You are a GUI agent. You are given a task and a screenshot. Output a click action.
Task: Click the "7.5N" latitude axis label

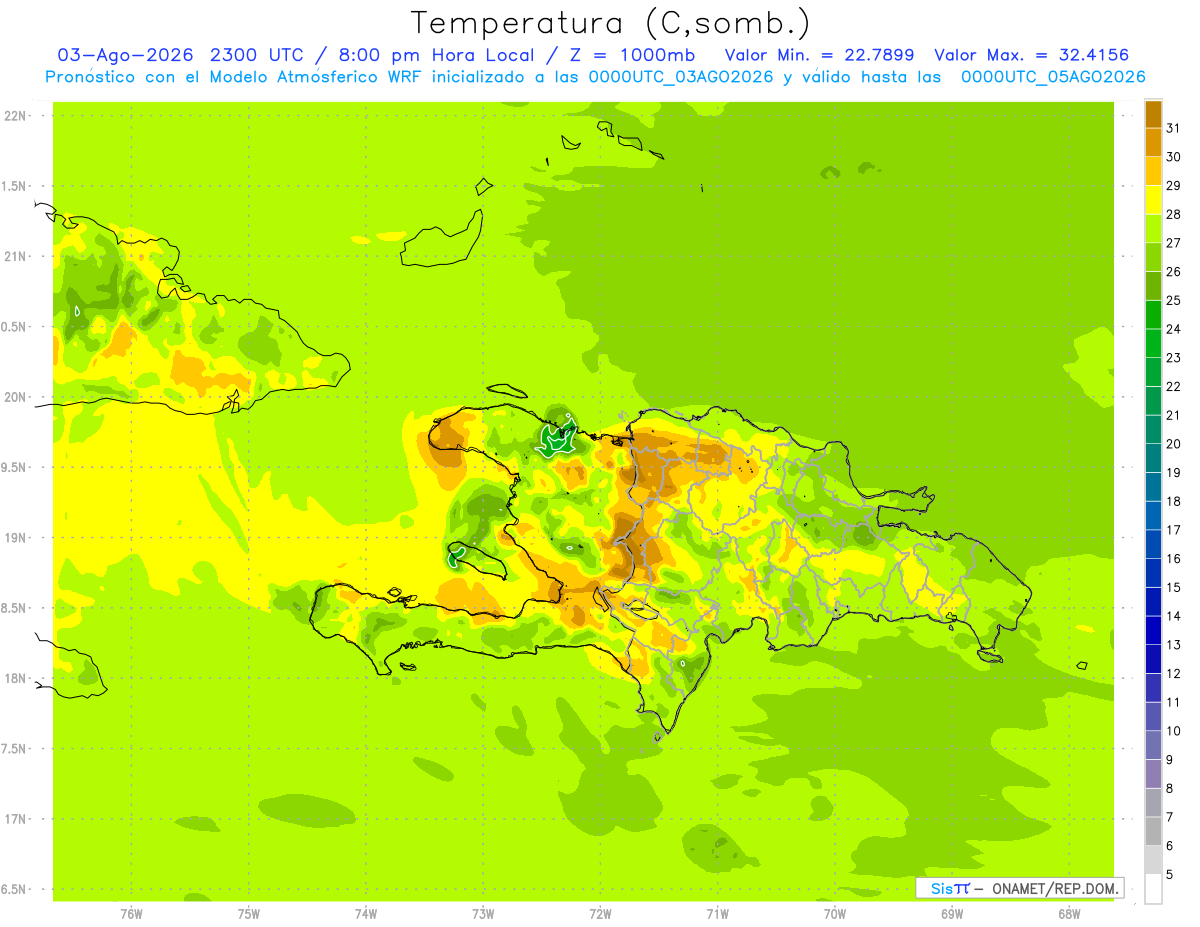click(15, 748)
